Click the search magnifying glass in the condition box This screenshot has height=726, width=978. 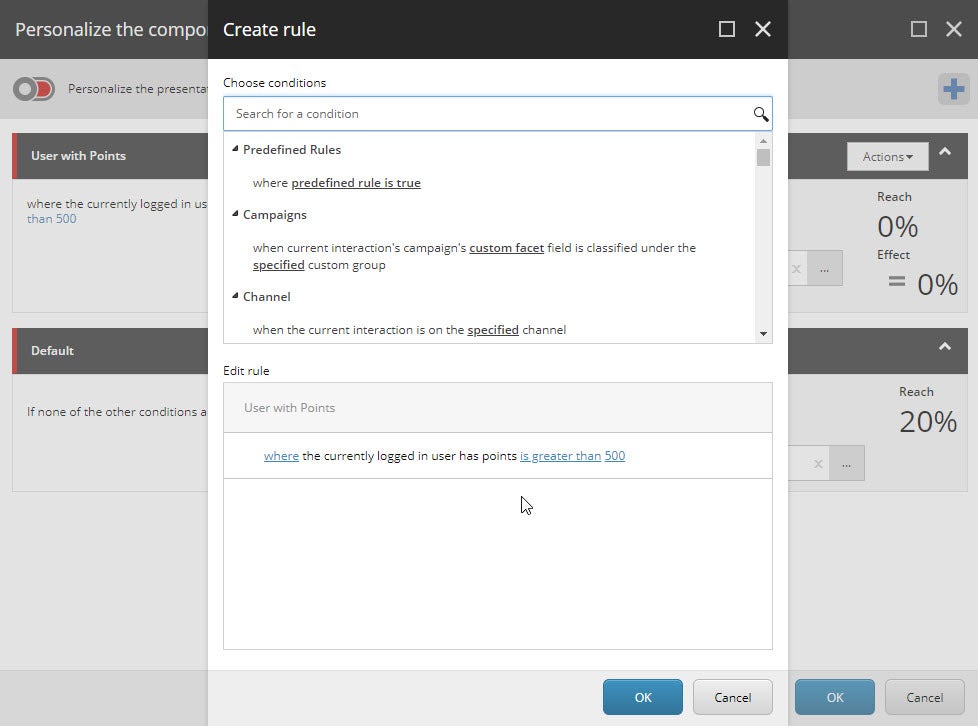click(x=761, y=114)
